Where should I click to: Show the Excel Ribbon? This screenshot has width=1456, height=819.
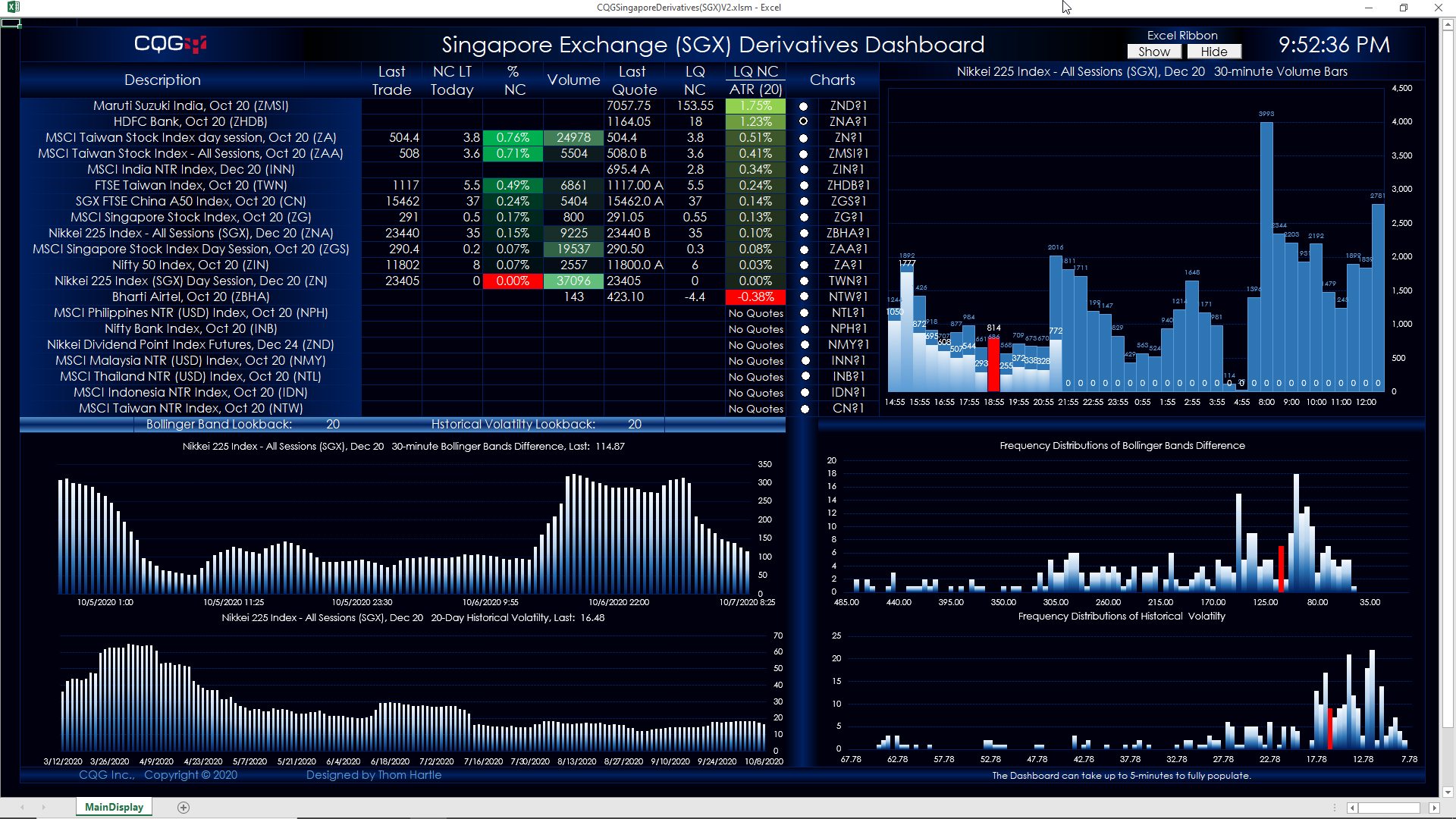1154,52
